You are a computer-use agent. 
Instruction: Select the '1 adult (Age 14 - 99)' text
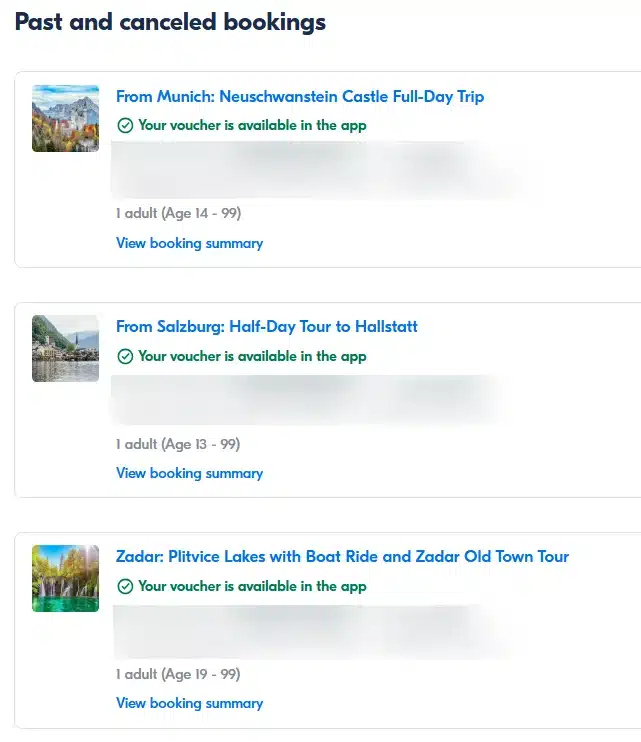click(x=178, y=213)
